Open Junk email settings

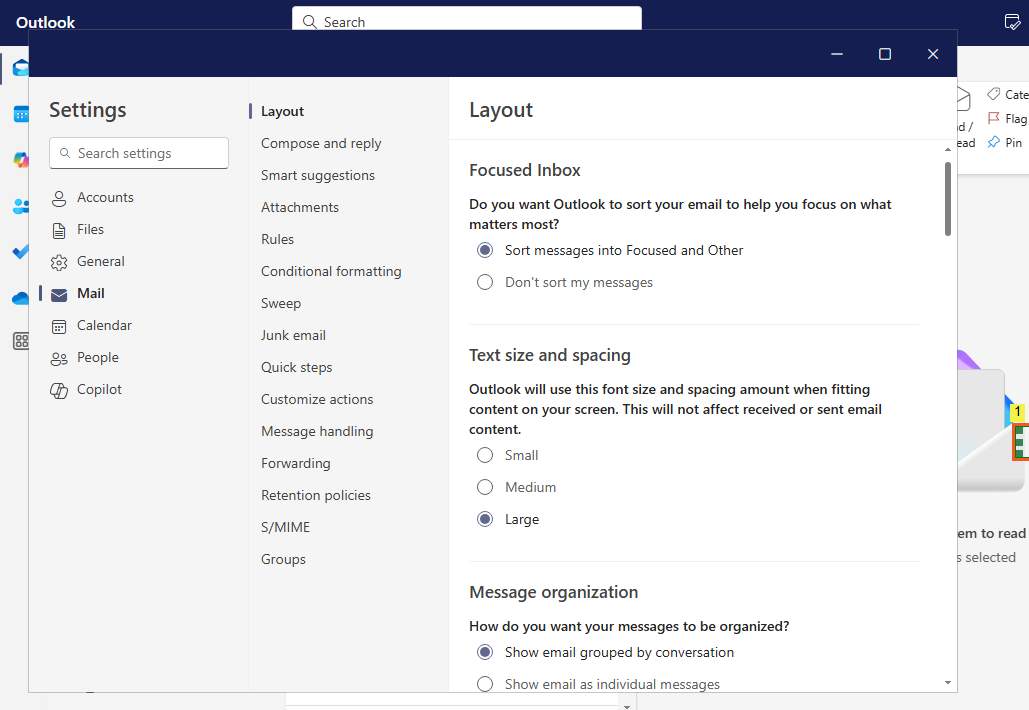coord(293,335)
